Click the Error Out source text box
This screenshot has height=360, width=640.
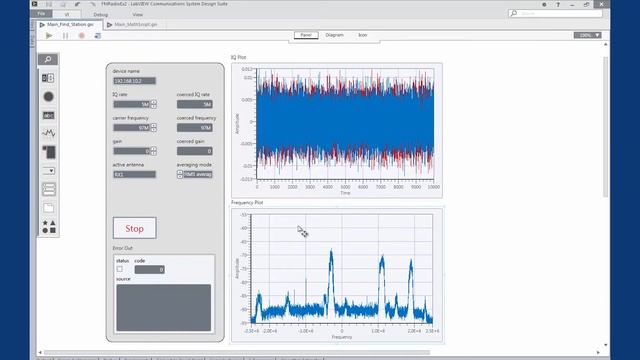pos(164,308)
